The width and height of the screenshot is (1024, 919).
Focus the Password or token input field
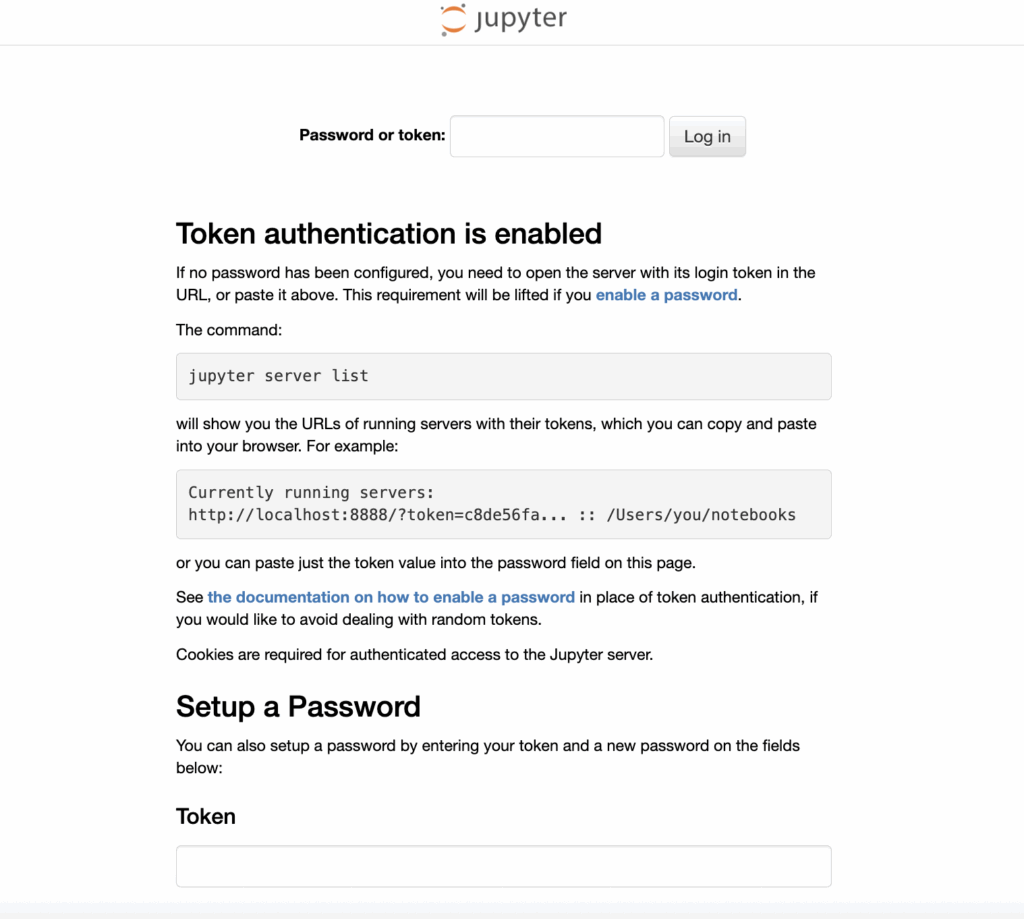point(557,136)
